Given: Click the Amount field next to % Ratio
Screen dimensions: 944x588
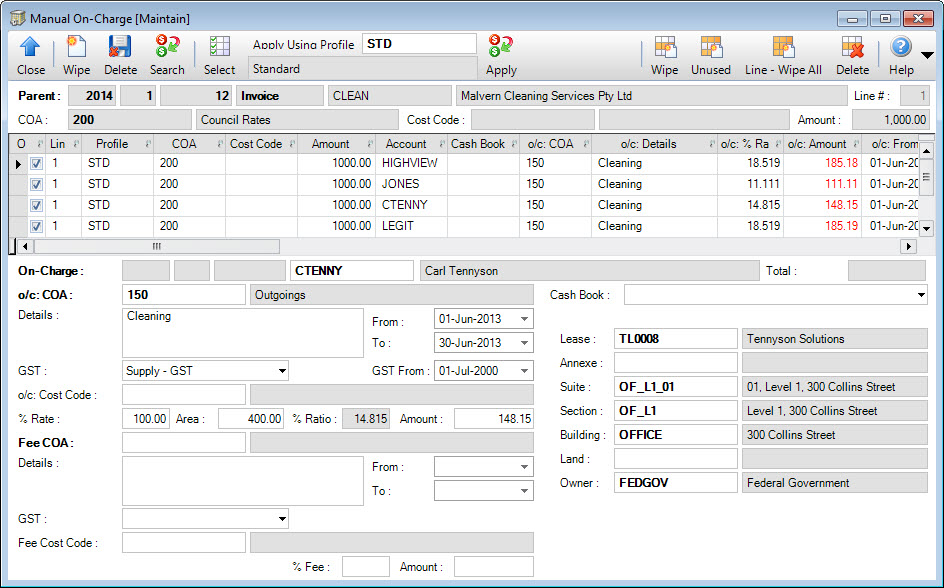Looking at the screenshot, I should pos(494,419).
